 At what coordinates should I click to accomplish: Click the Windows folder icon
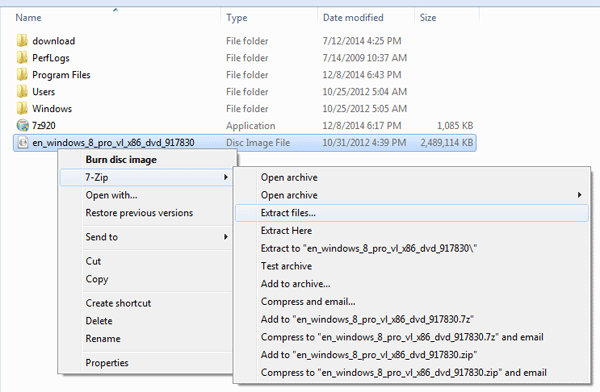click(x=22, y=108)
